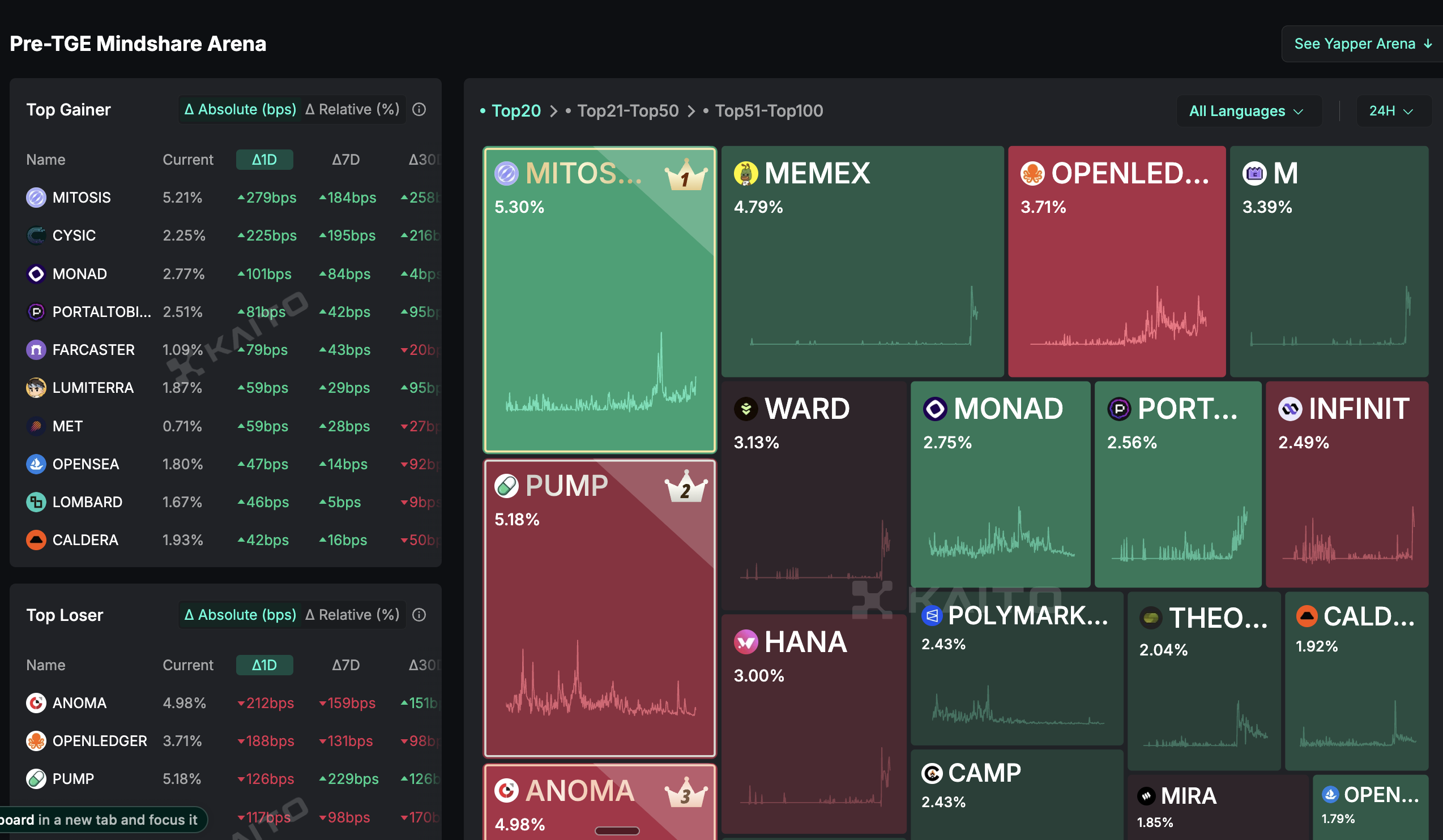1443x840 pixels.
Task: Click the MEMEX logo in treemap
Action: click(745, 173)
